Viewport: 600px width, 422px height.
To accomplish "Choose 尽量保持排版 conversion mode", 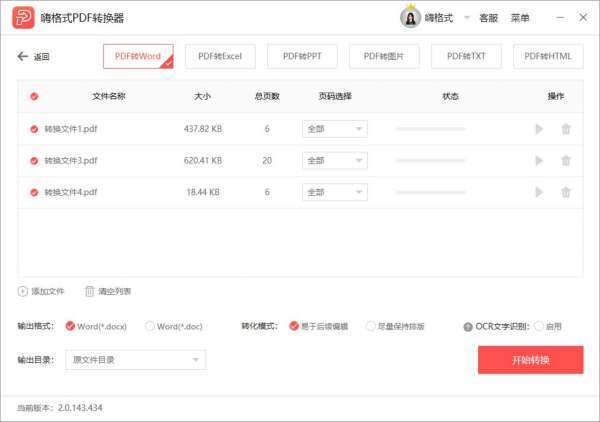I will click(x=370, y=326).
